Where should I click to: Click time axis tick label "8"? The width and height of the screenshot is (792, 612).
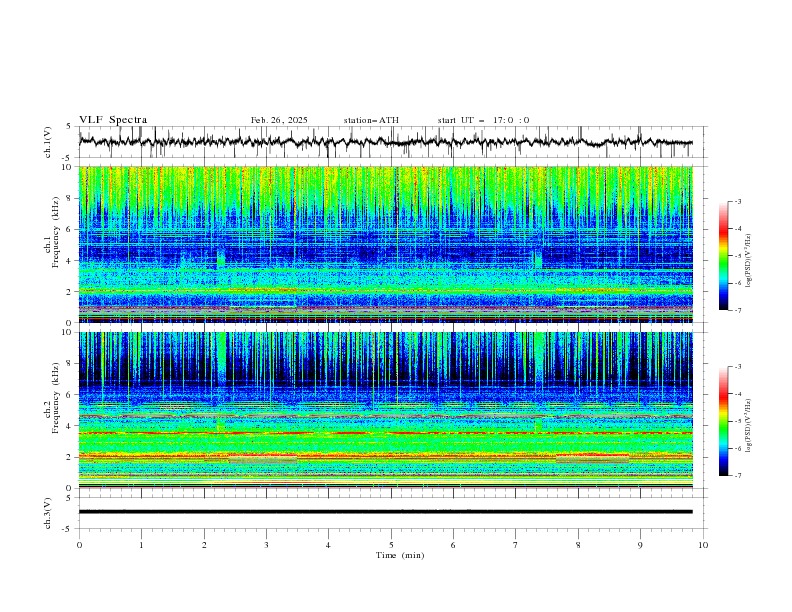click(578, 545)
